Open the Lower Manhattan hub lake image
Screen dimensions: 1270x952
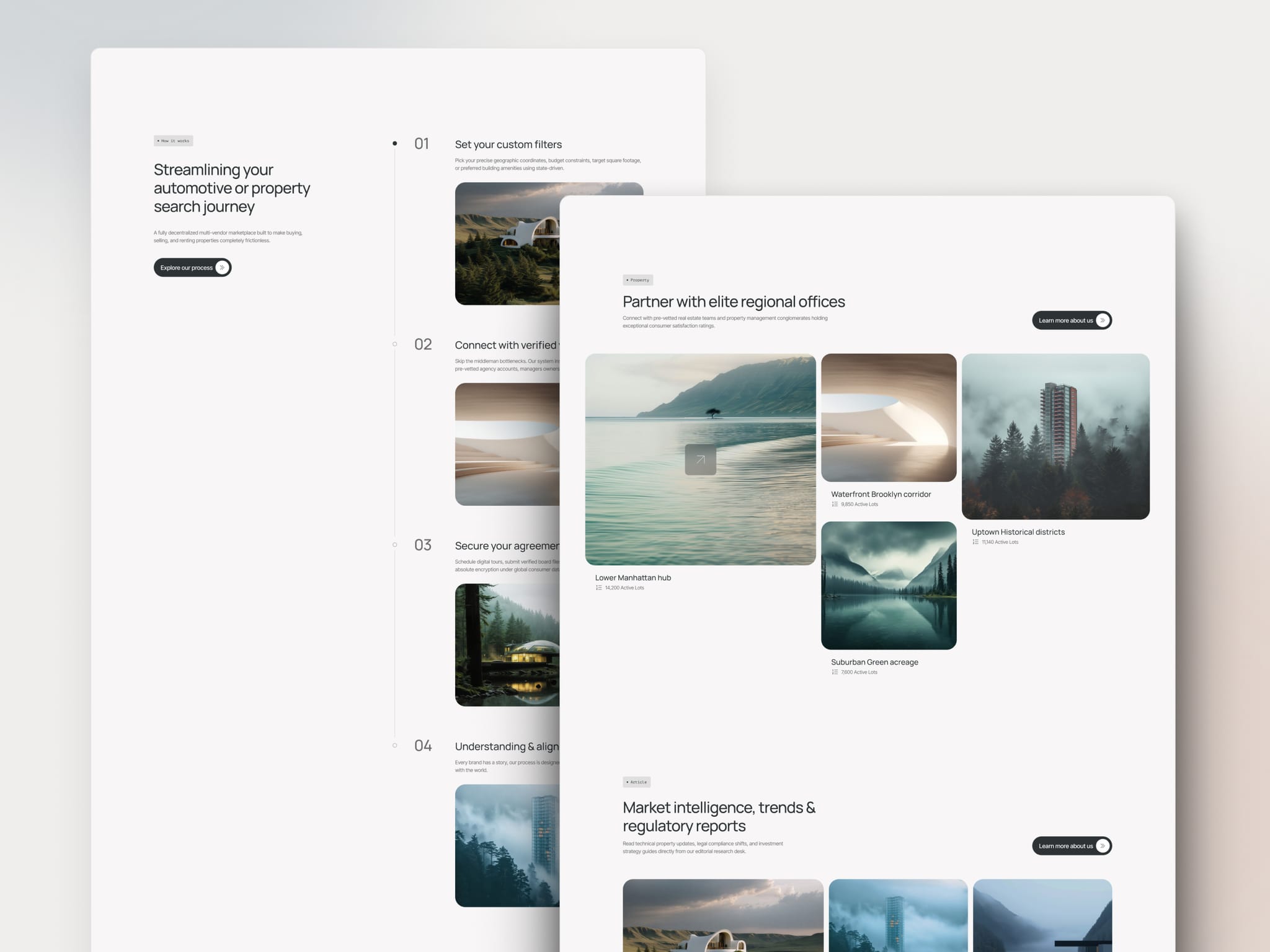click(700, 459)
